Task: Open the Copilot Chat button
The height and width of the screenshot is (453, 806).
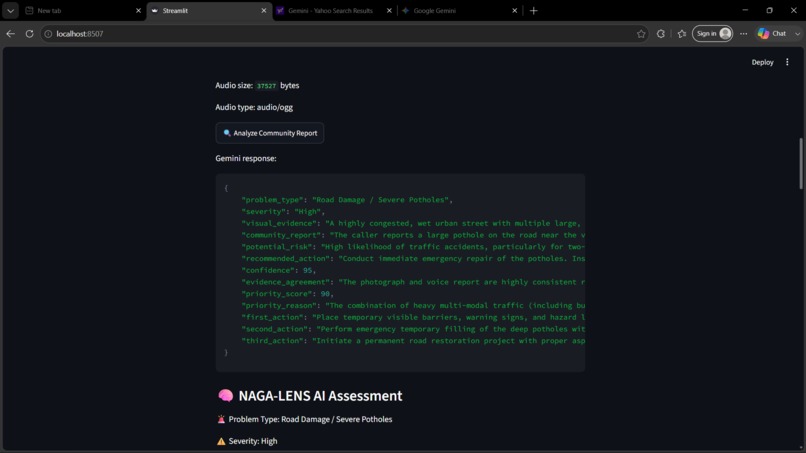Action: click(x=773, y=33)
